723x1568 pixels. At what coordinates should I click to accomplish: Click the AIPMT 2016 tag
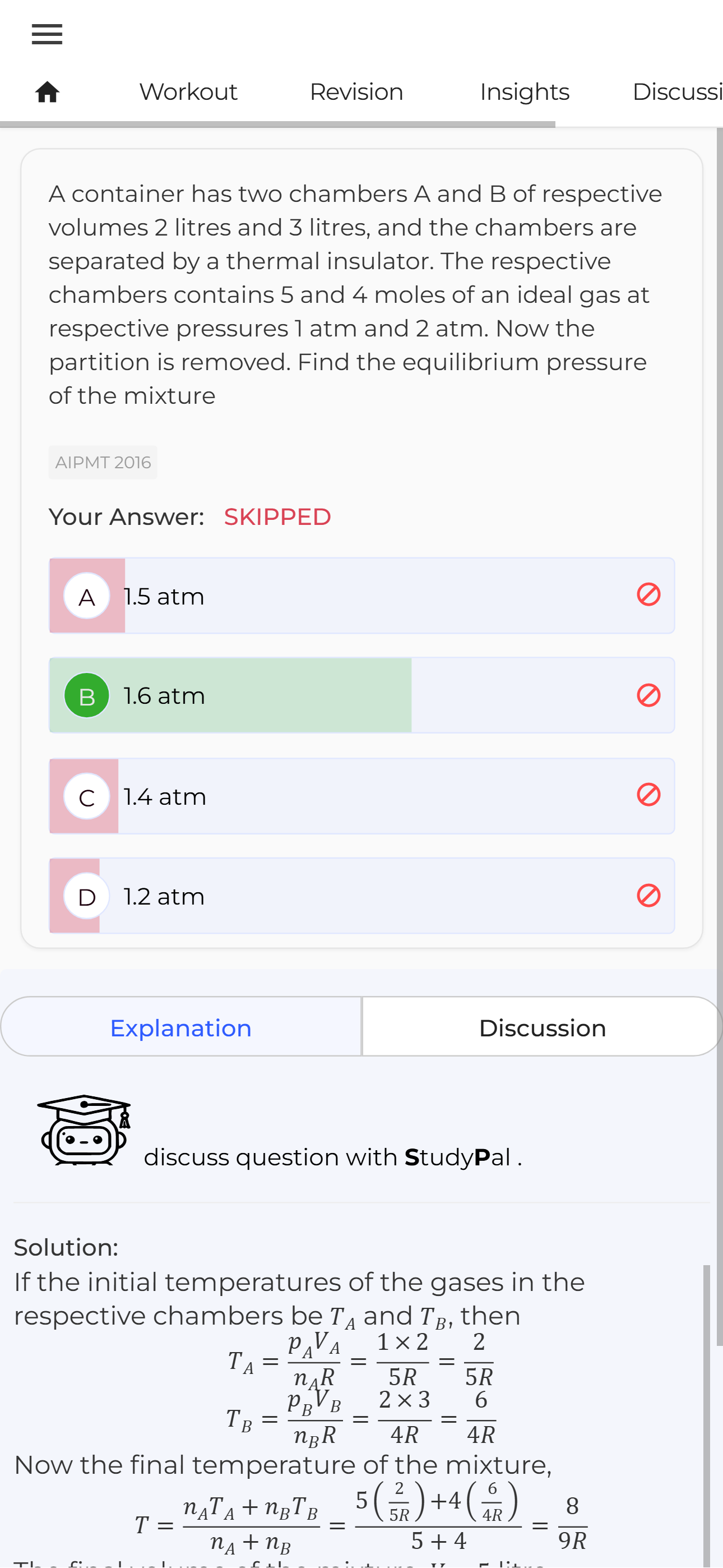[x=103, y=463]
